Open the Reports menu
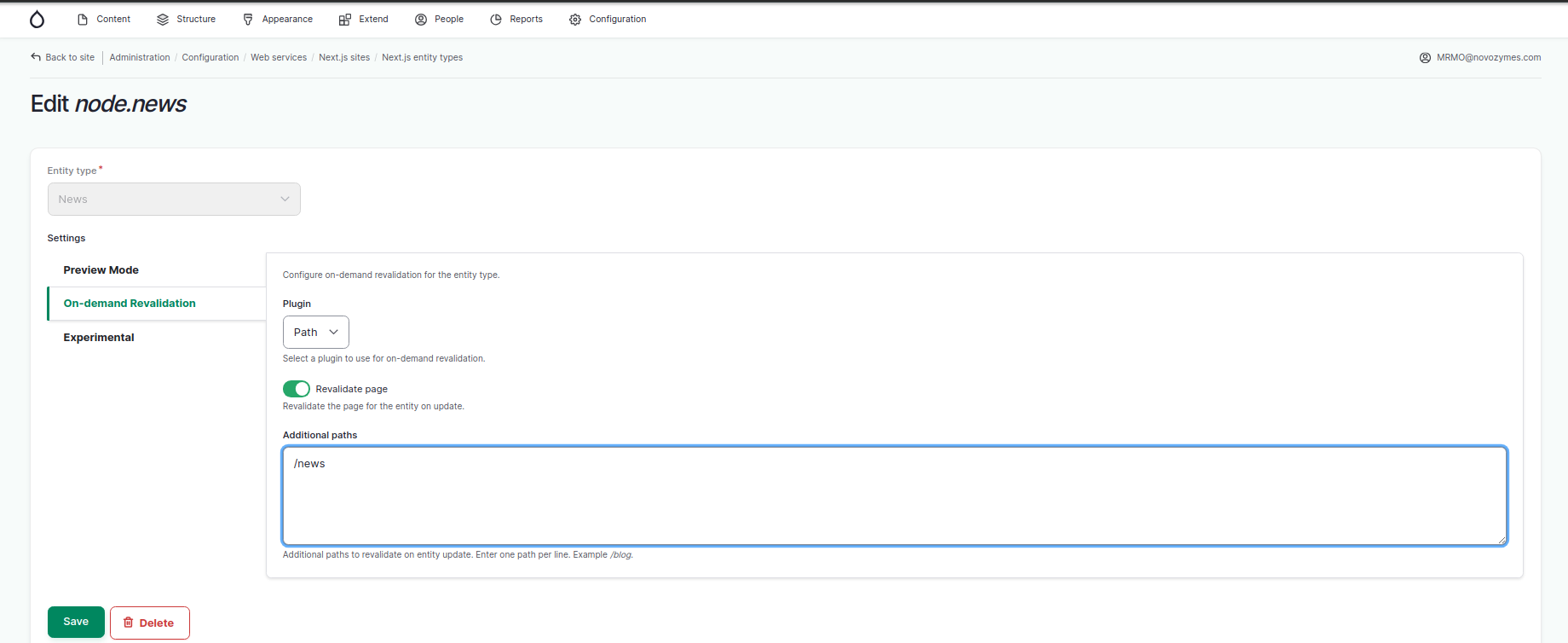The height and width of the screenshot is (643, 1568). 516,19
